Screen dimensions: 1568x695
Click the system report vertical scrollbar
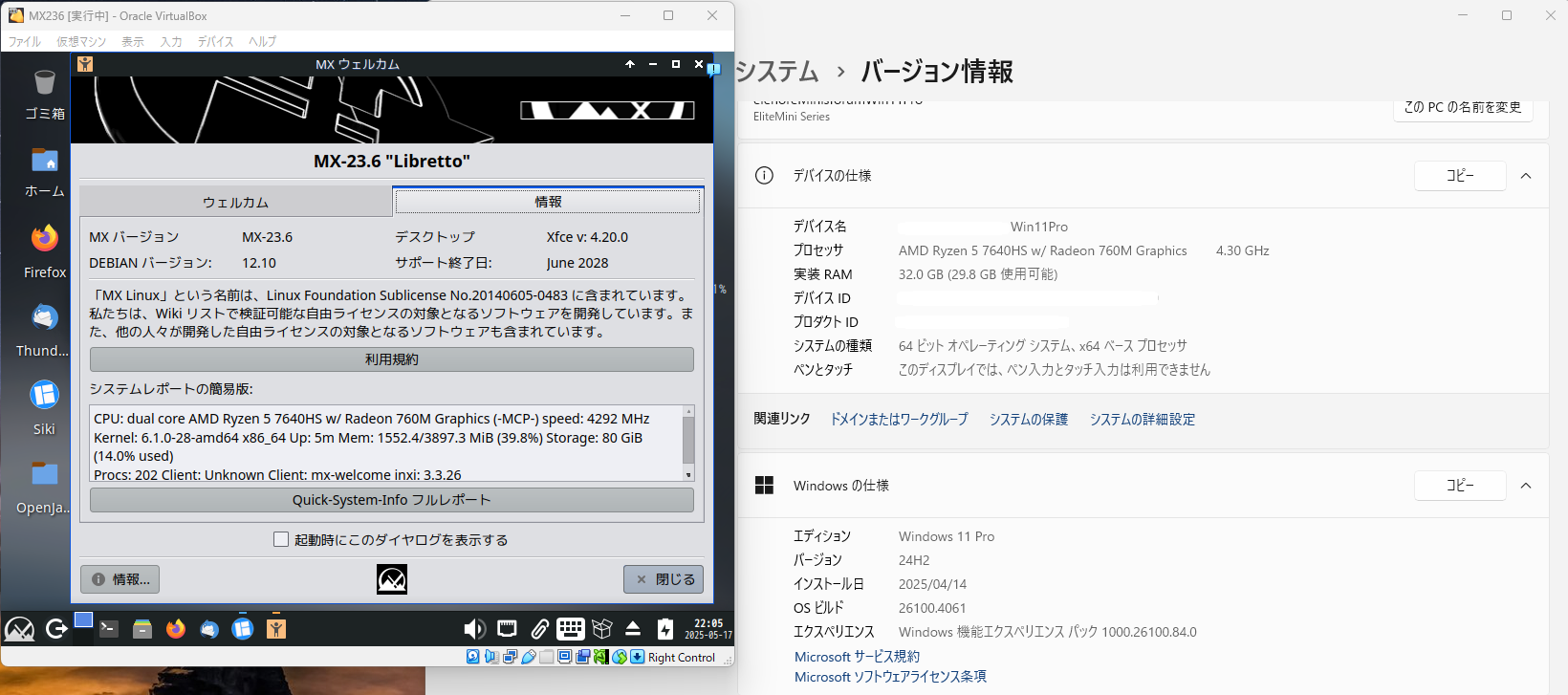coord(688,441)
